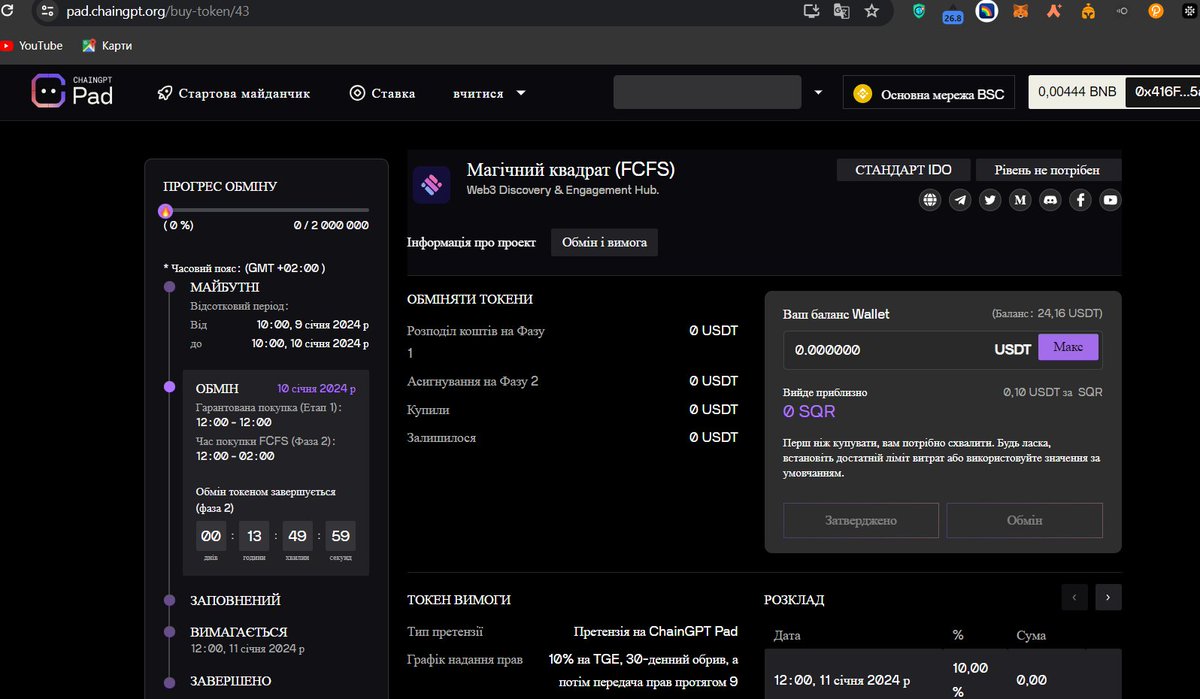Open the project's Telegram channel icon
The width and height of the screenshot is (1200, 699).
coord(960,200)
